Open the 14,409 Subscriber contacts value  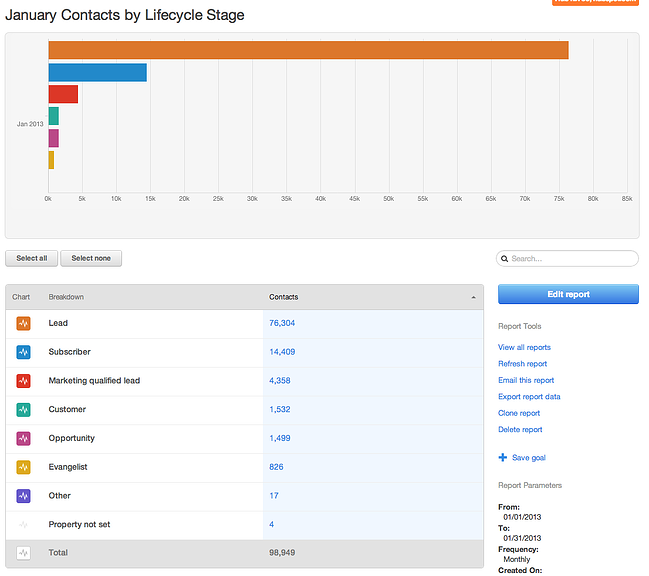pos(282,352)
